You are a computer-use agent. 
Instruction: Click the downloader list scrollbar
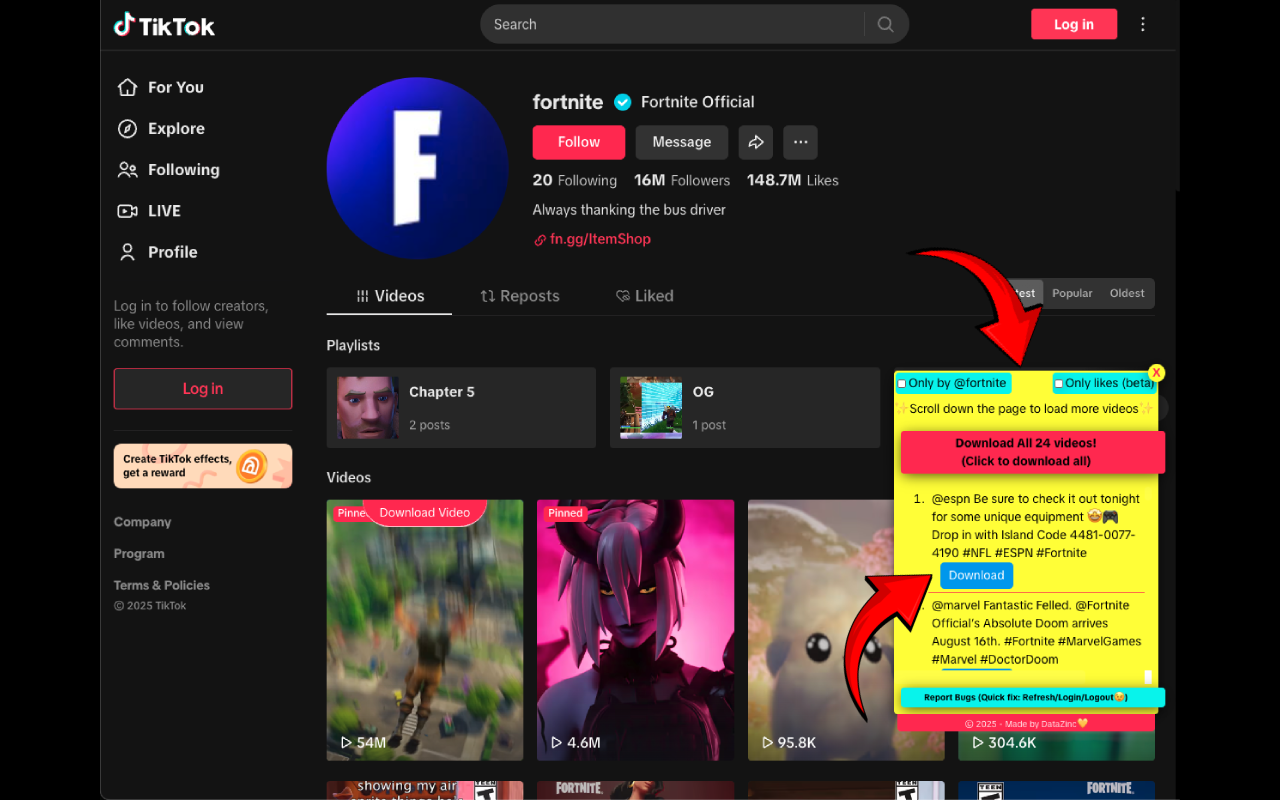tap(1148, 677)
